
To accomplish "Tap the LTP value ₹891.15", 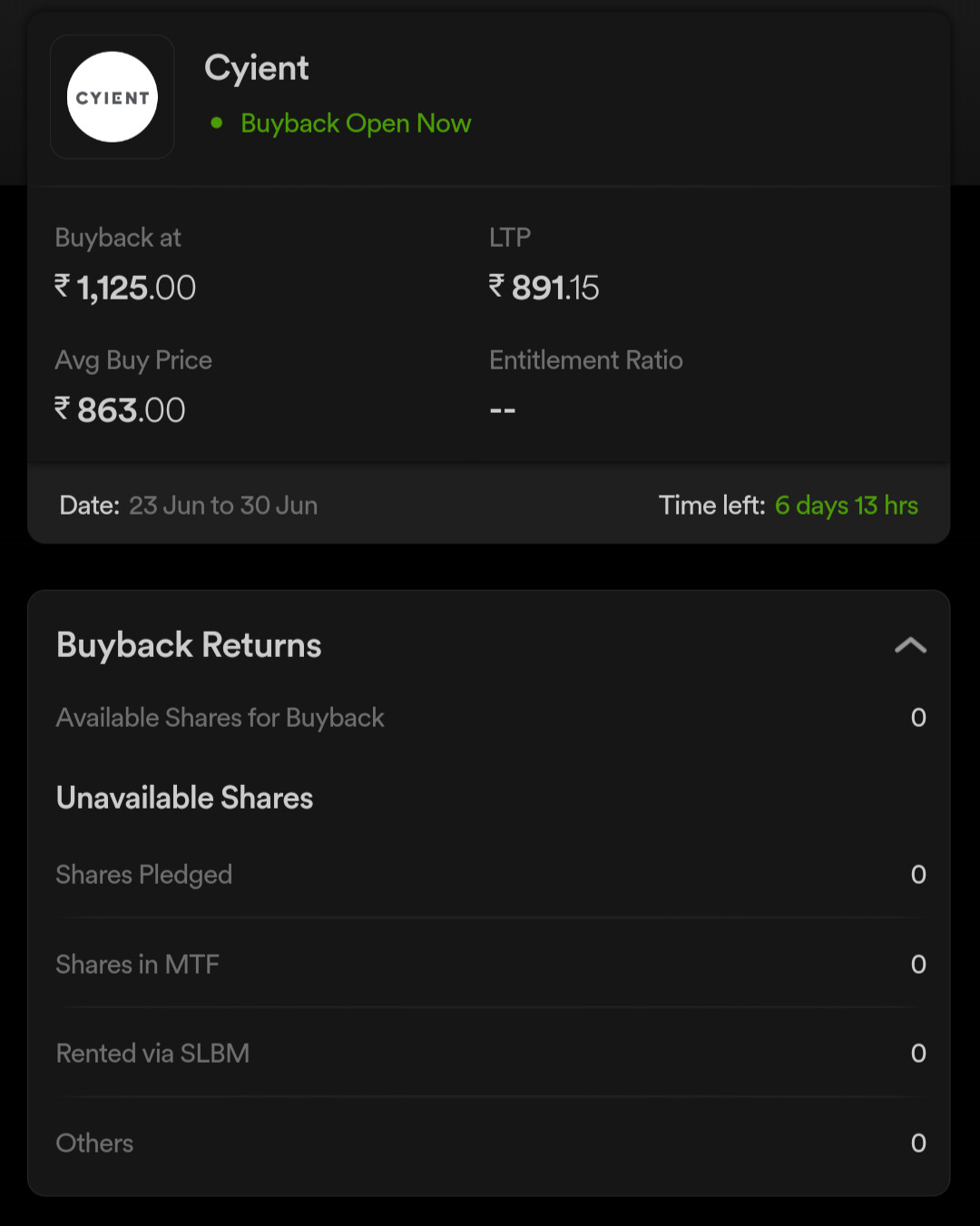I will pos(544,288).
